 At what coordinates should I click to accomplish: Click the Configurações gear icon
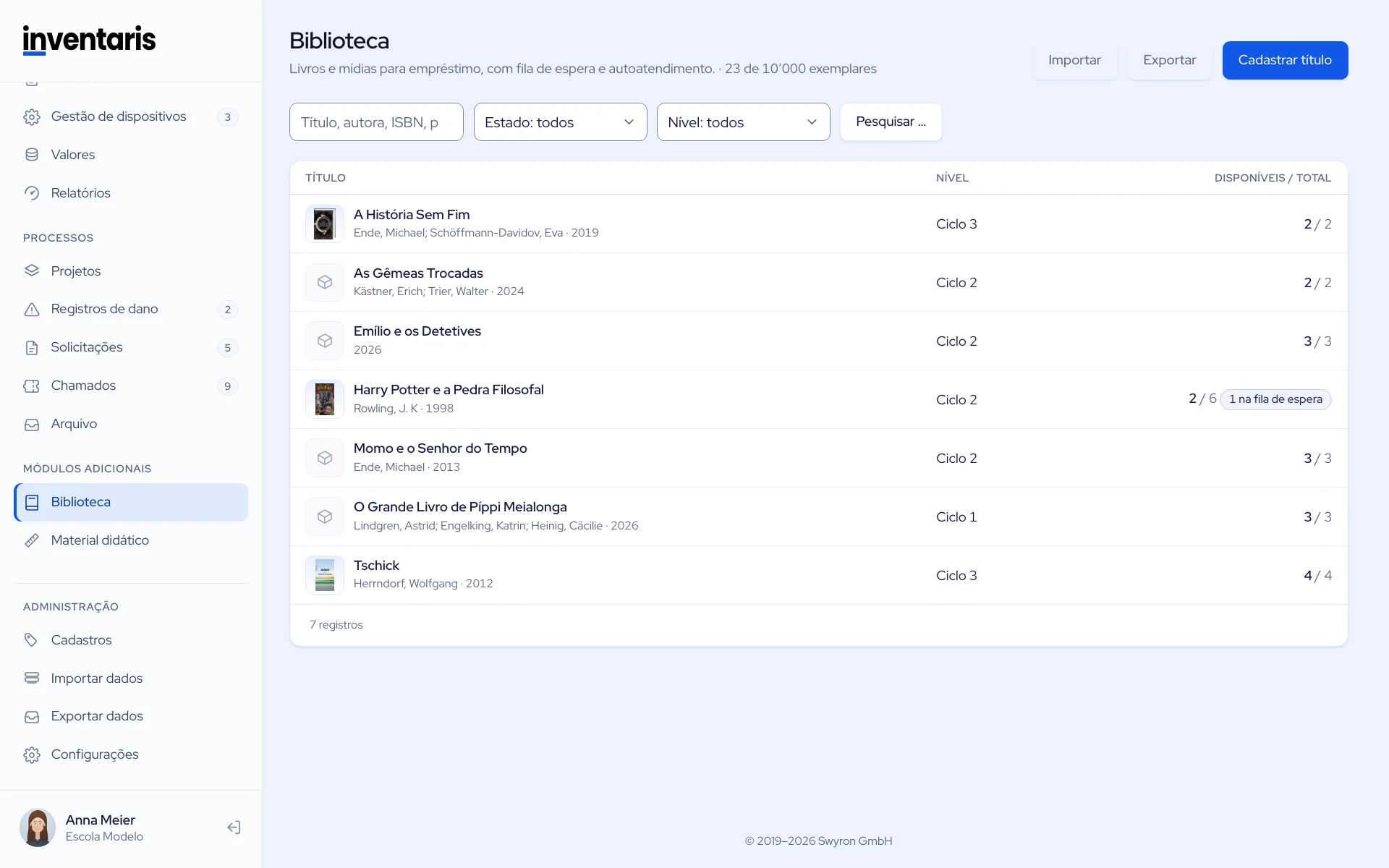(32, 755)
